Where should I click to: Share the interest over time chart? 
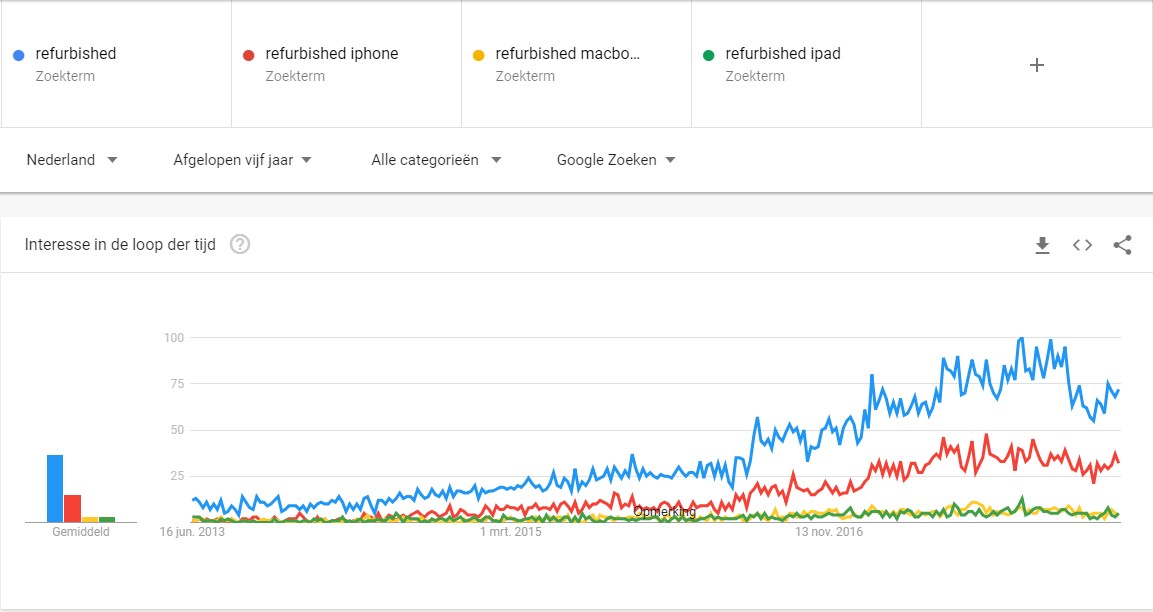[x=1122, y=245]
